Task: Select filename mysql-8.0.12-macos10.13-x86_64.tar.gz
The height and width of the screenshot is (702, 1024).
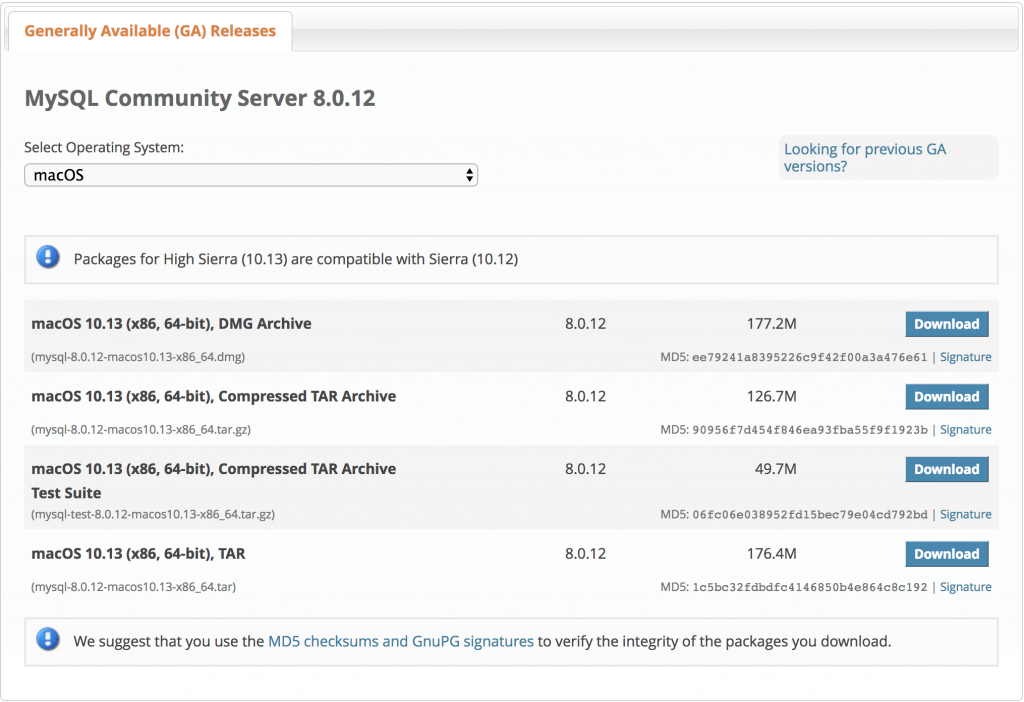Action: pyautogui.click(x=141, y=430)
